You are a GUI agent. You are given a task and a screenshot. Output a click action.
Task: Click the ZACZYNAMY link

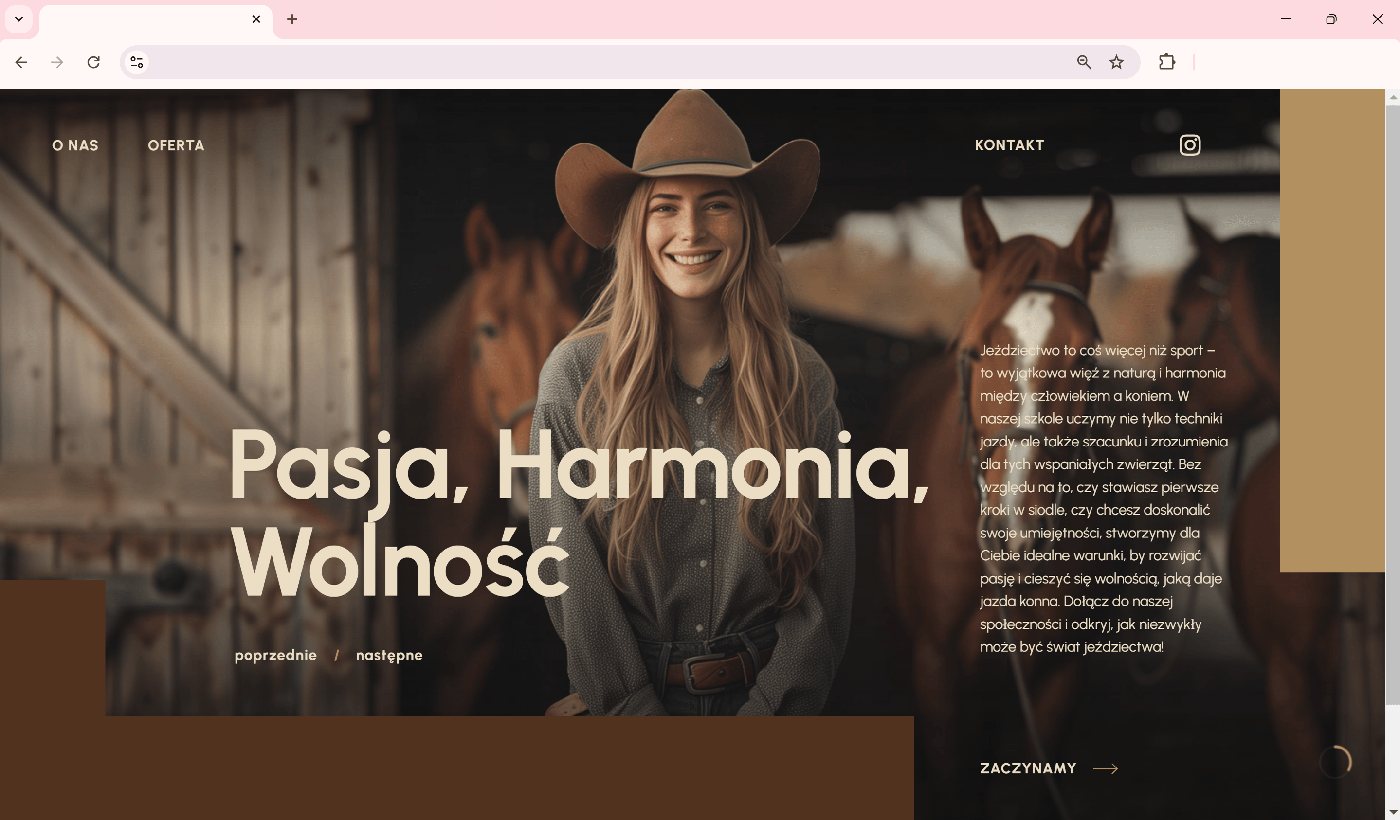1028,769
